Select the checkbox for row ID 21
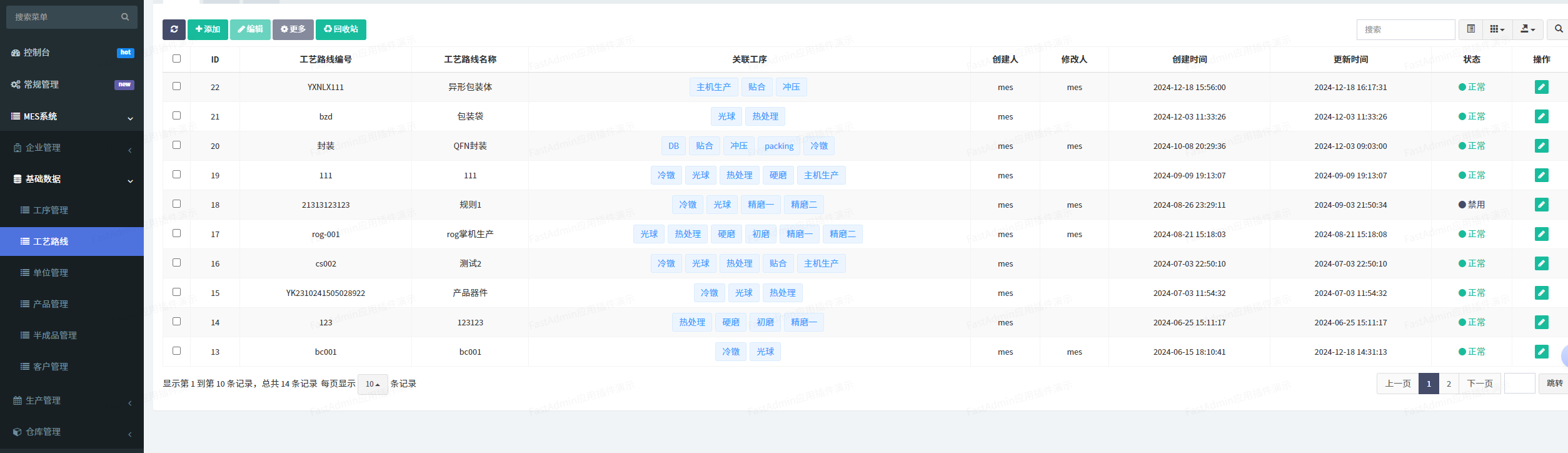This screenshot has width=1568, height=453. [176, 116]
